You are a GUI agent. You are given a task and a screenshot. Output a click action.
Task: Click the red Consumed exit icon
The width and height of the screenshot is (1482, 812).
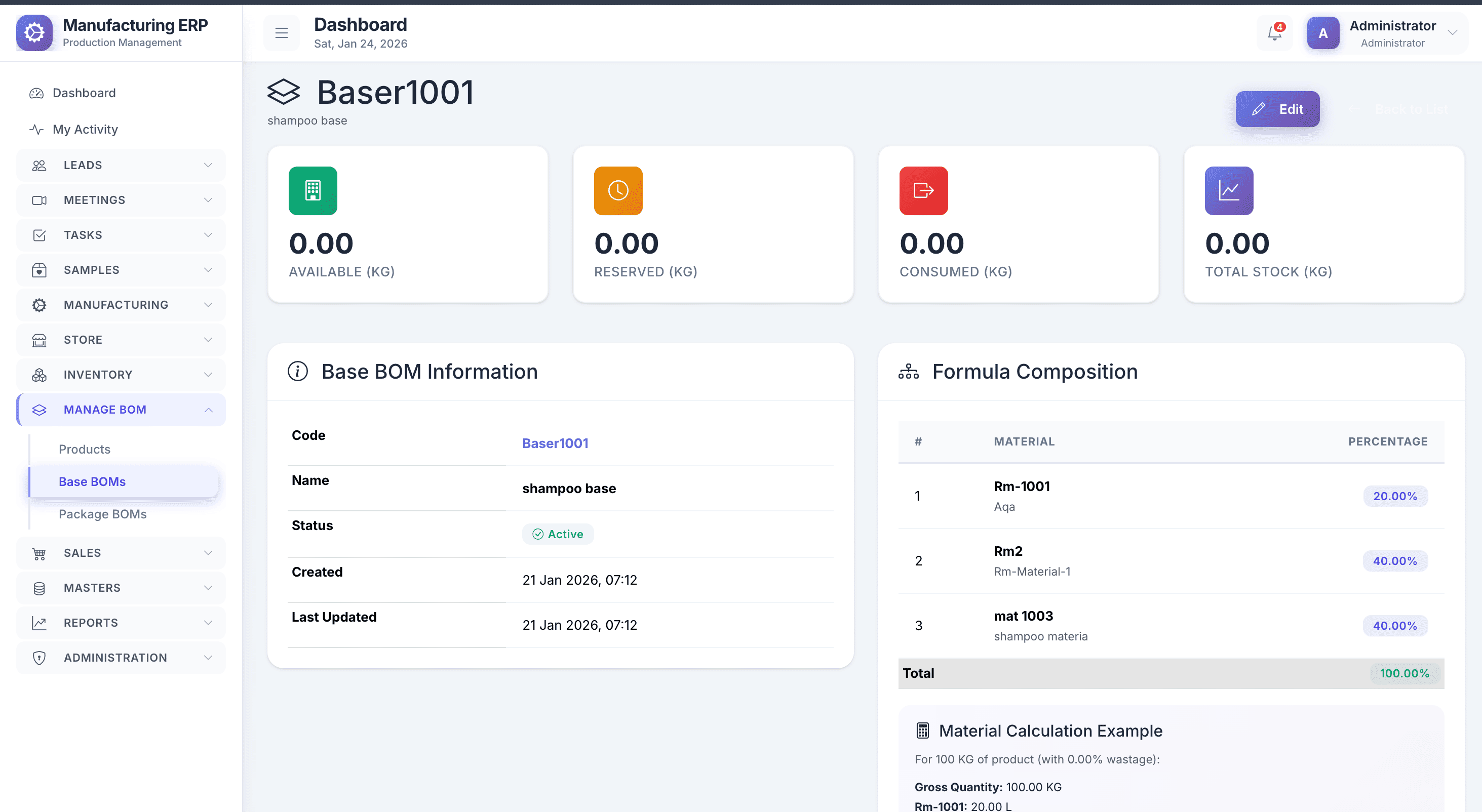point(923,190)
